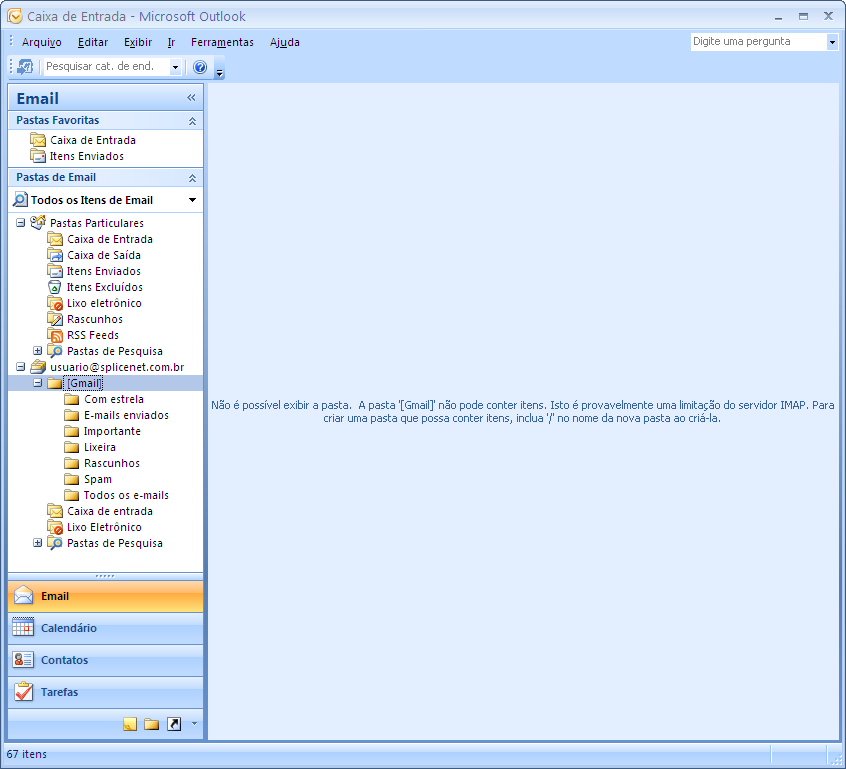Click the Rascunhos icon under Pastas Particulares
The height and width of the screenshot is (769, 846).
pos(55,319)
